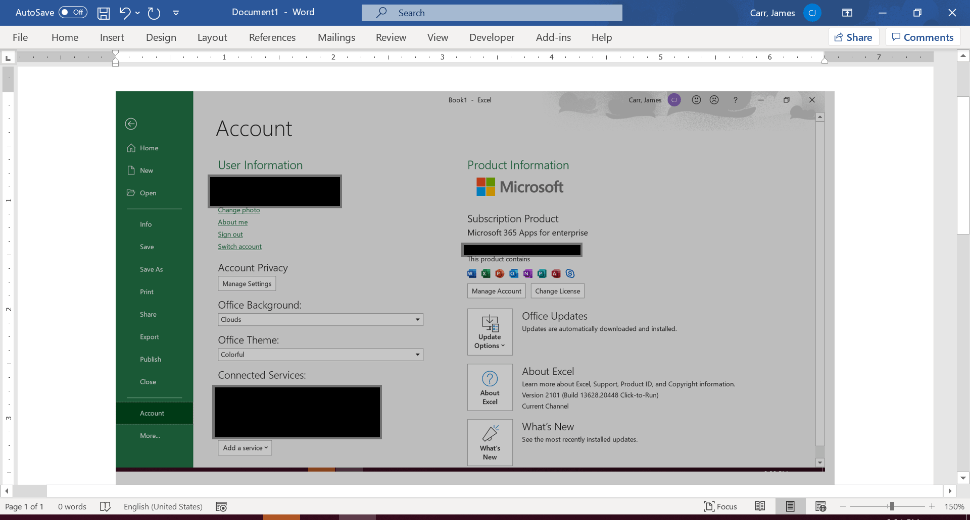Viewport: 970px width, 520px height.
Task: Enable Focus mode from status bar
Action: click(x=721, y=506)
